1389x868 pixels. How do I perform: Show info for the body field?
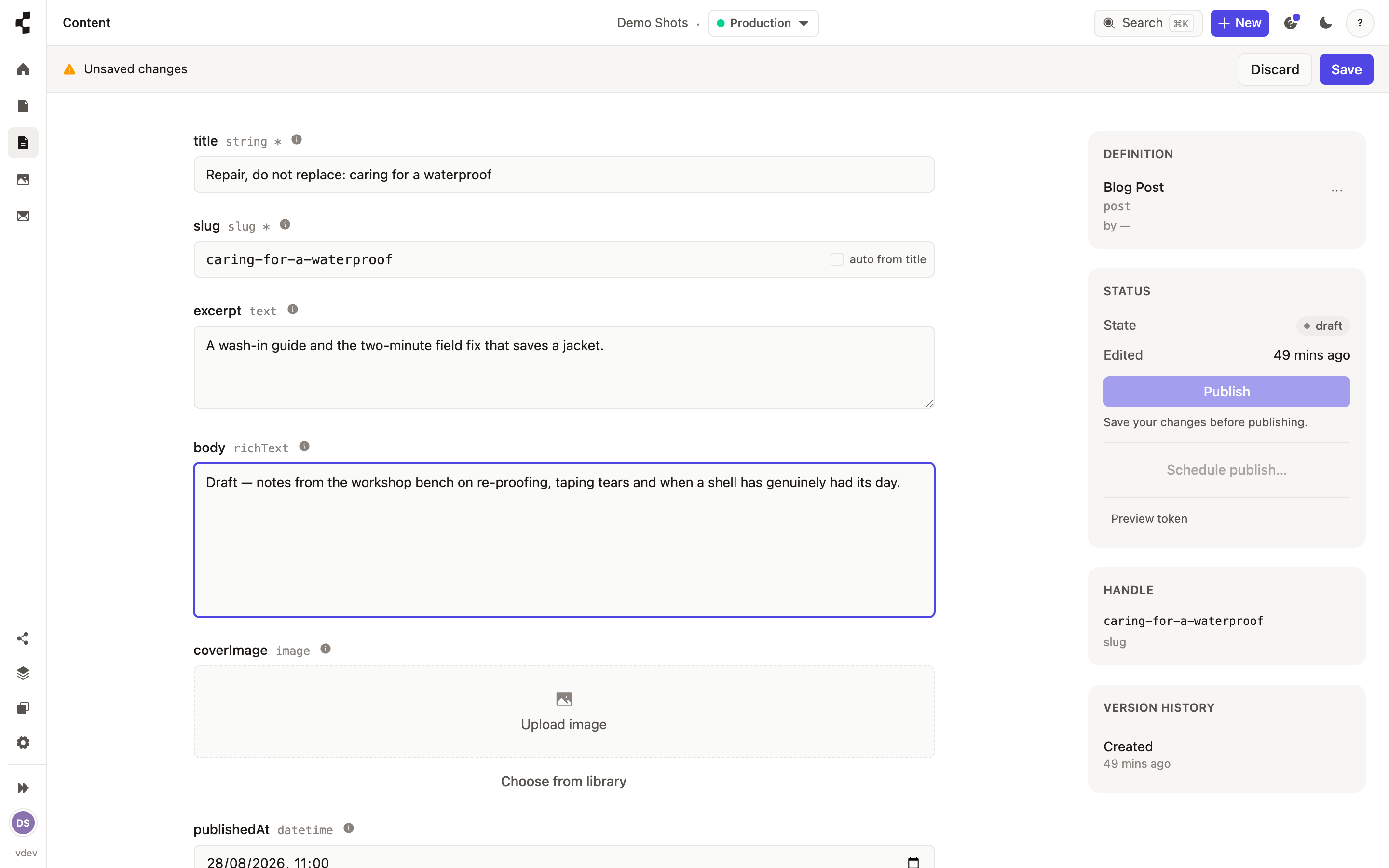305,446
